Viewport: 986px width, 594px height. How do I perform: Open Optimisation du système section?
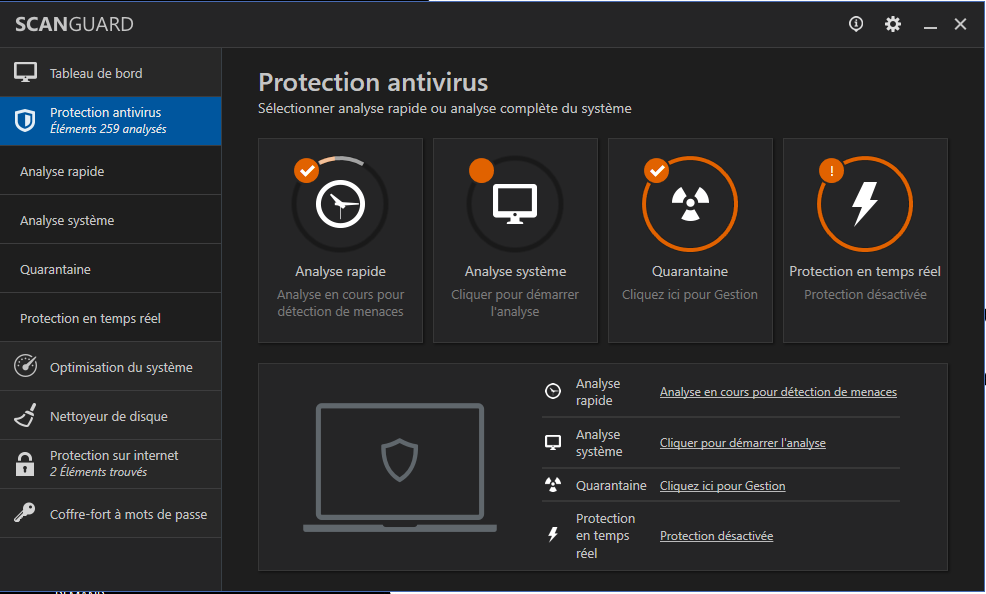click(111, 367)
